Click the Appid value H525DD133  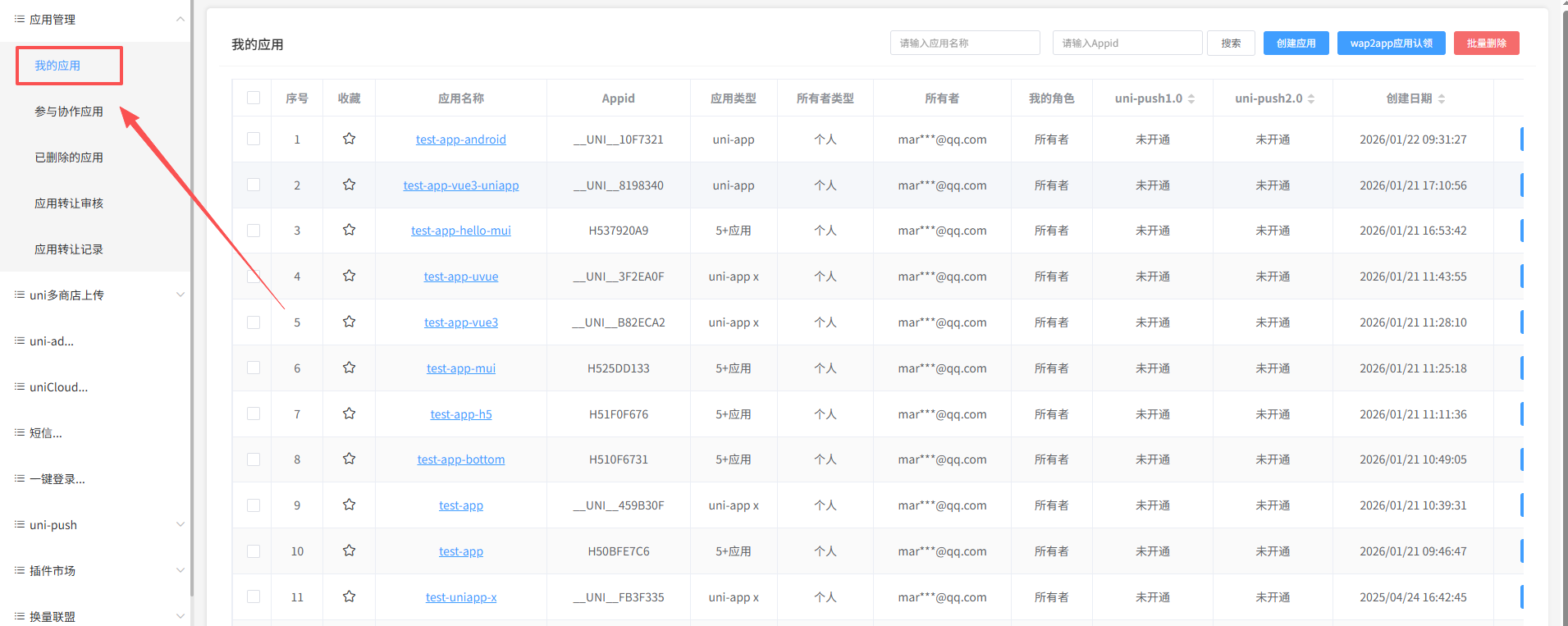click(619, 368)
